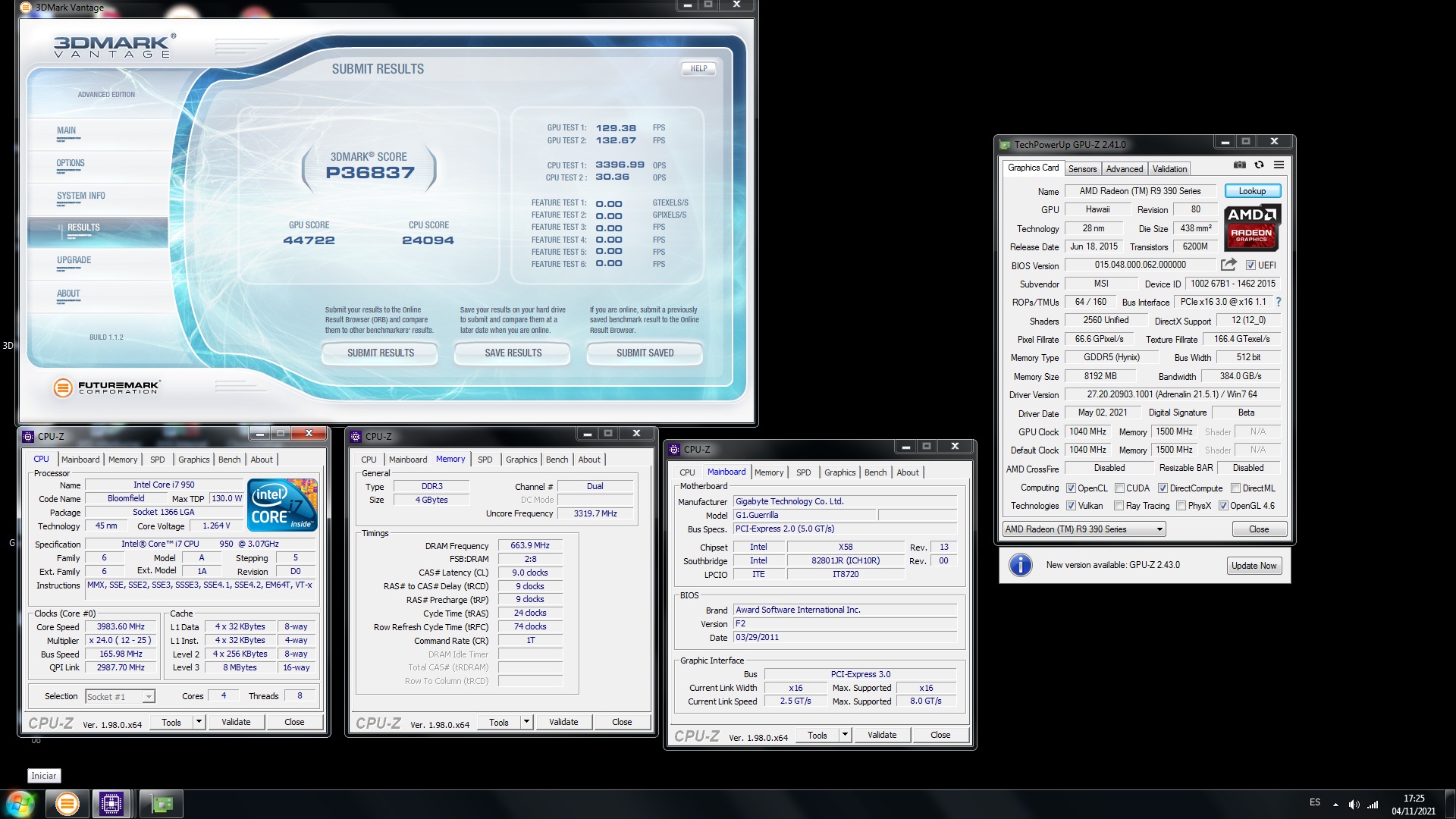The image size is (1456, 819).
Task: Click Core Speed value 3983.60 MHz
Action: coord(121,627)
